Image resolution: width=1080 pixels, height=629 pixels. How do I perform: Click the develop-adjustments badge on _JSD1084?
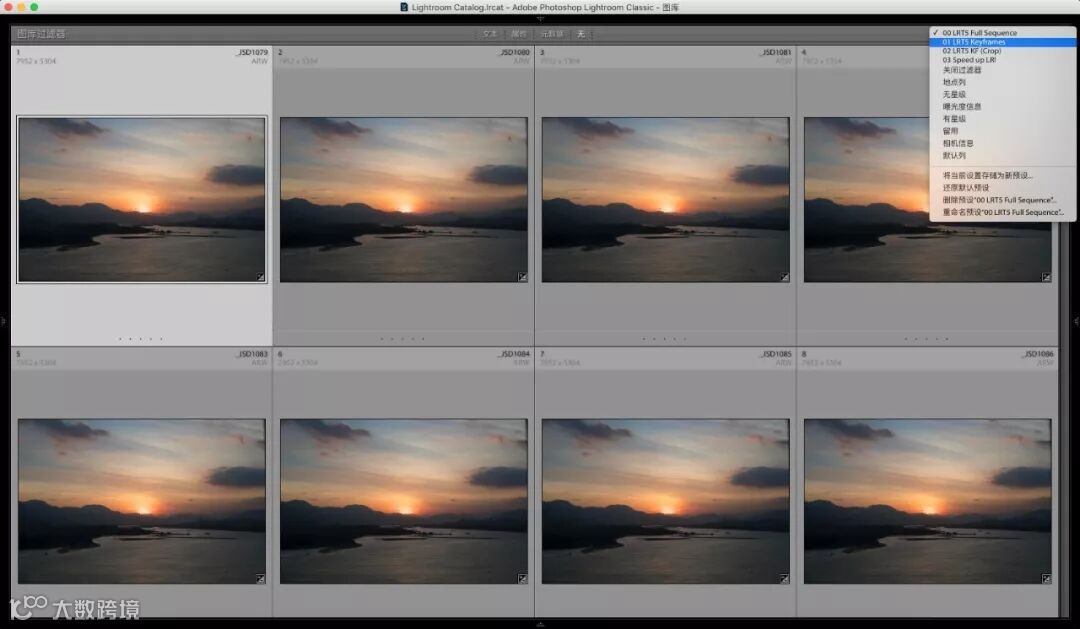(522, 579)
